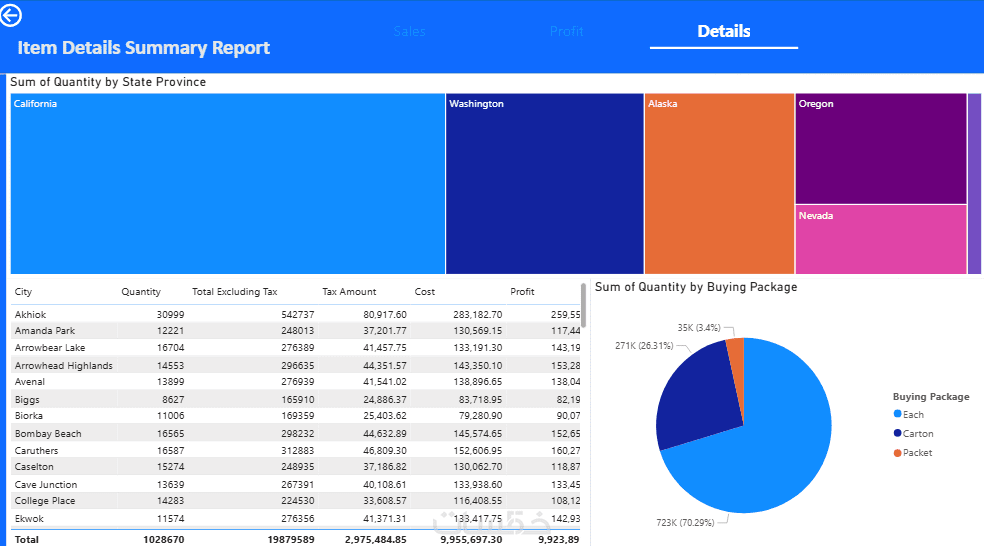This screenshot has width=984, height=546.
Task: Sort table by Cost column header
Action: (x=425, y=292)
